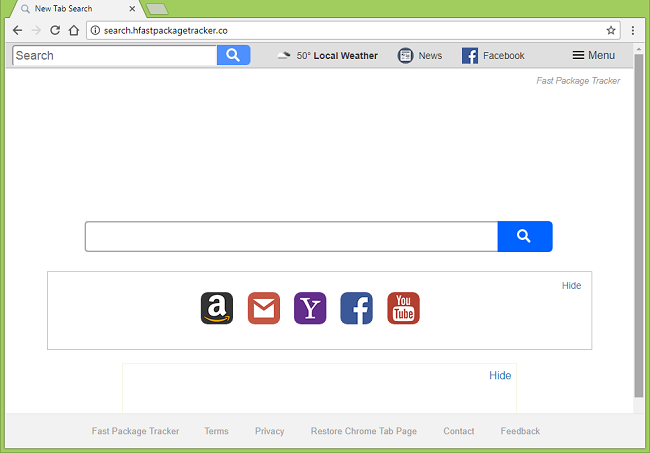Open News from the toolbar

pyautogui.click(x=420, y=56)
